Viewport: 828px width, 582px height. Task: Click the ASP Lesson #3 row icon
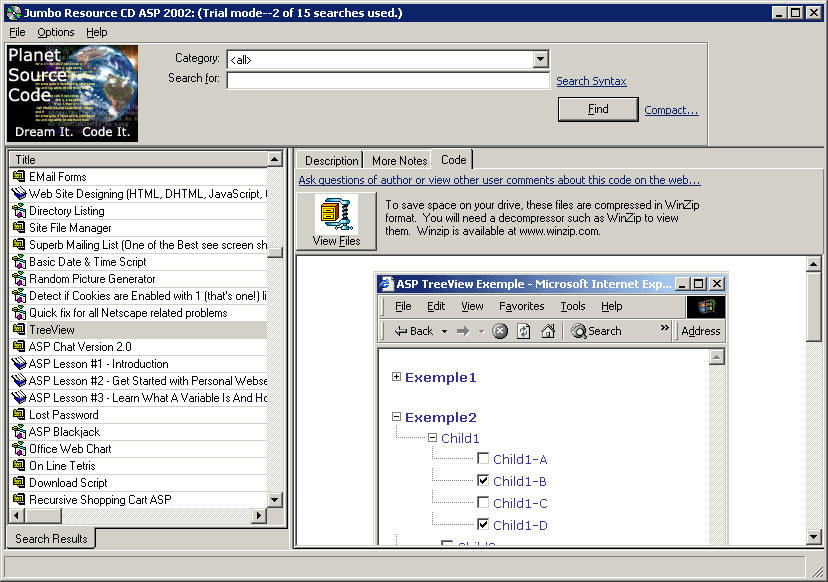(x=19, y=397)
